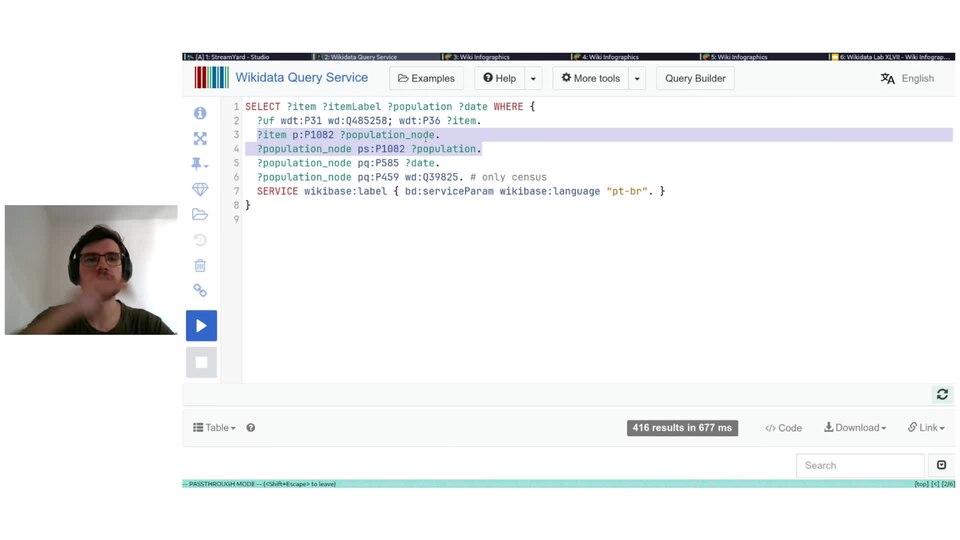
Task: Run the query with the play button
Action: tap(201, 326)
